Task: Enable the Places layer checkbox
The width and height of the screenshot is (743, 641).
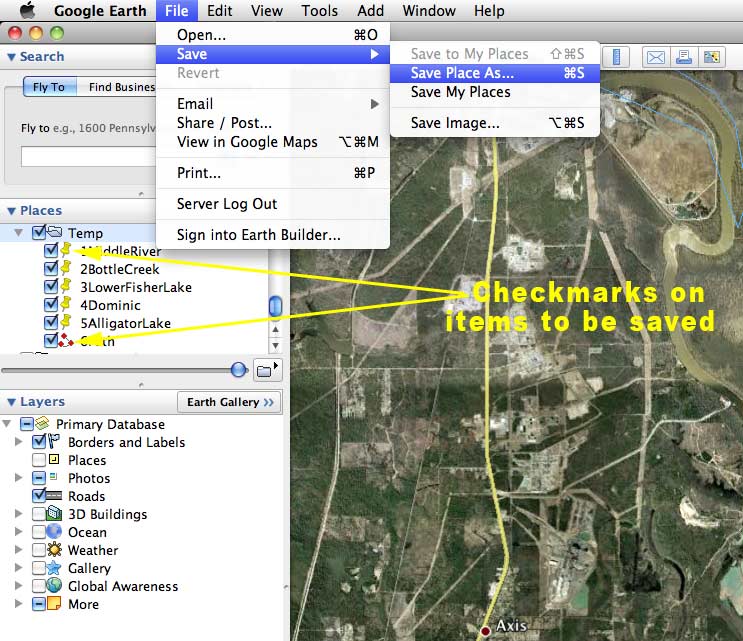Action: [x=39, y=460]
